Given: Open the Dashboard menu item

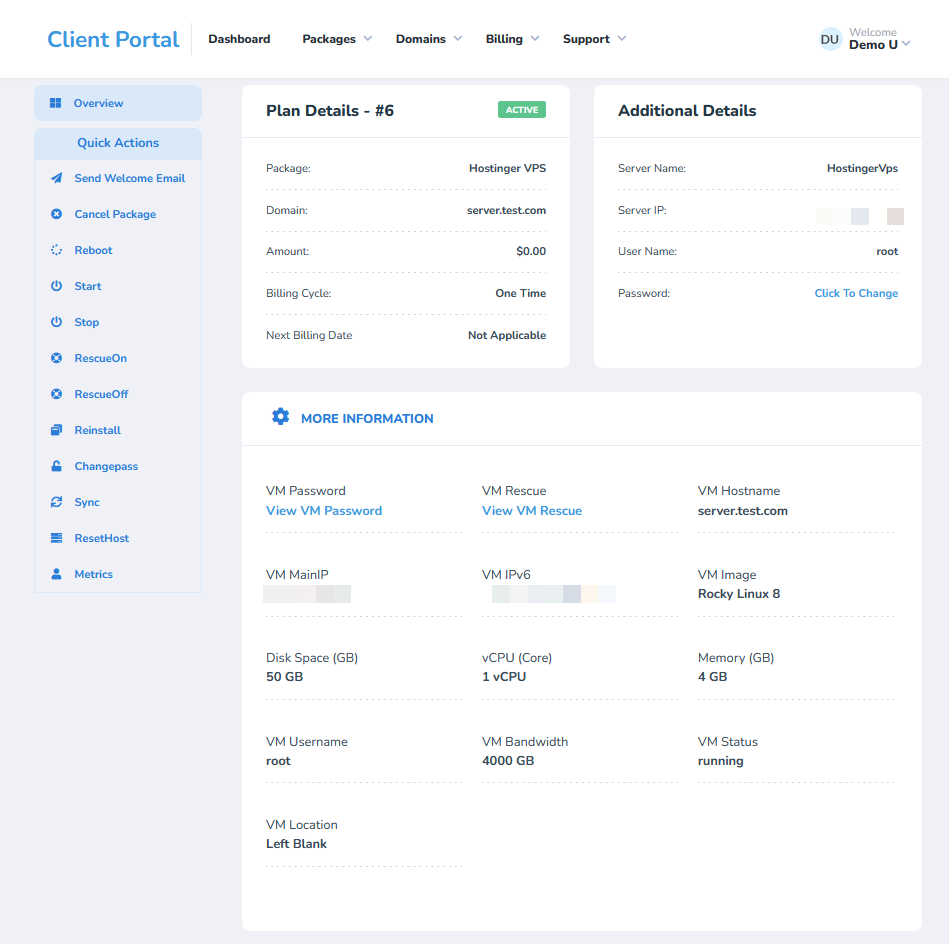Looking at the screenshot, I should click(239, 39).
